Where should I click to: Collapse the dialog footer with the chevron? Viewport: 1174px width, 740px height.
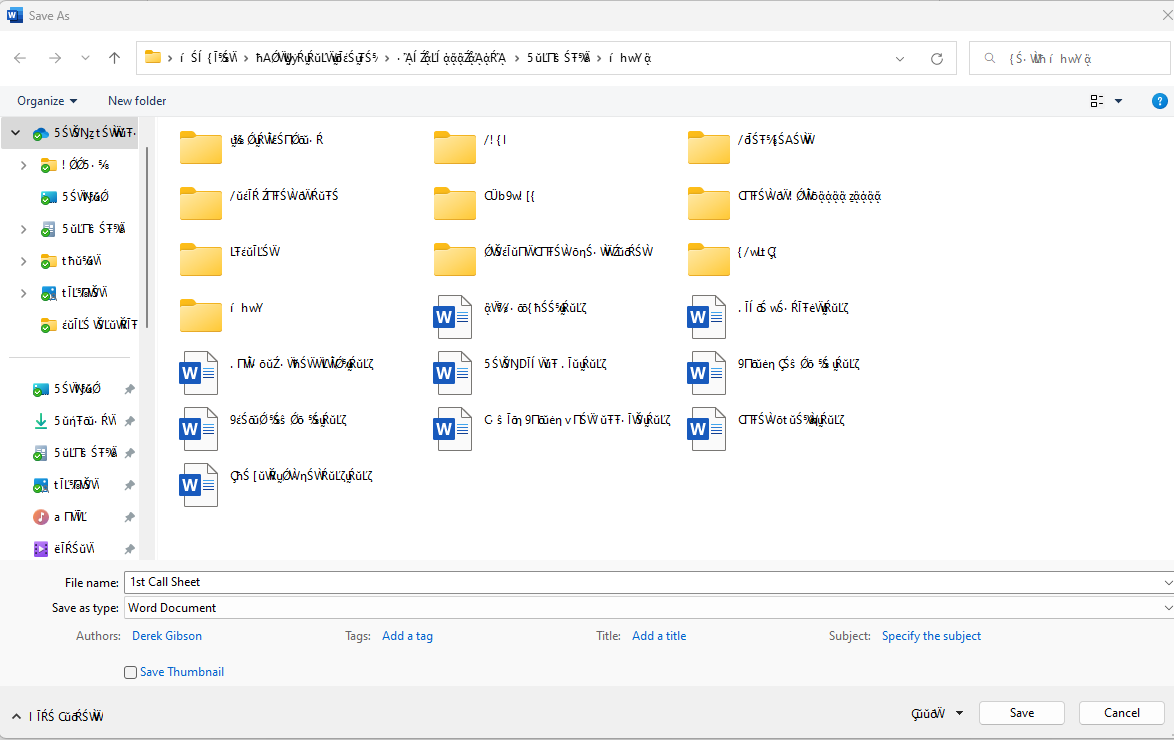[15, 716]
